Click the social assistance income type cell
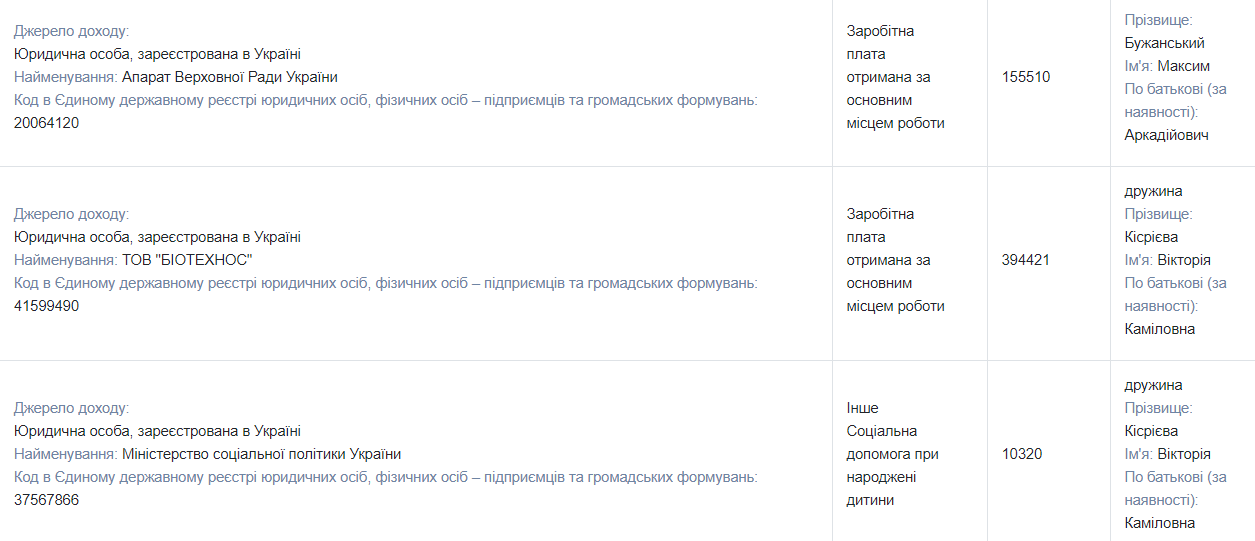This screenshot has width=1255, height=541. point(892,454)
